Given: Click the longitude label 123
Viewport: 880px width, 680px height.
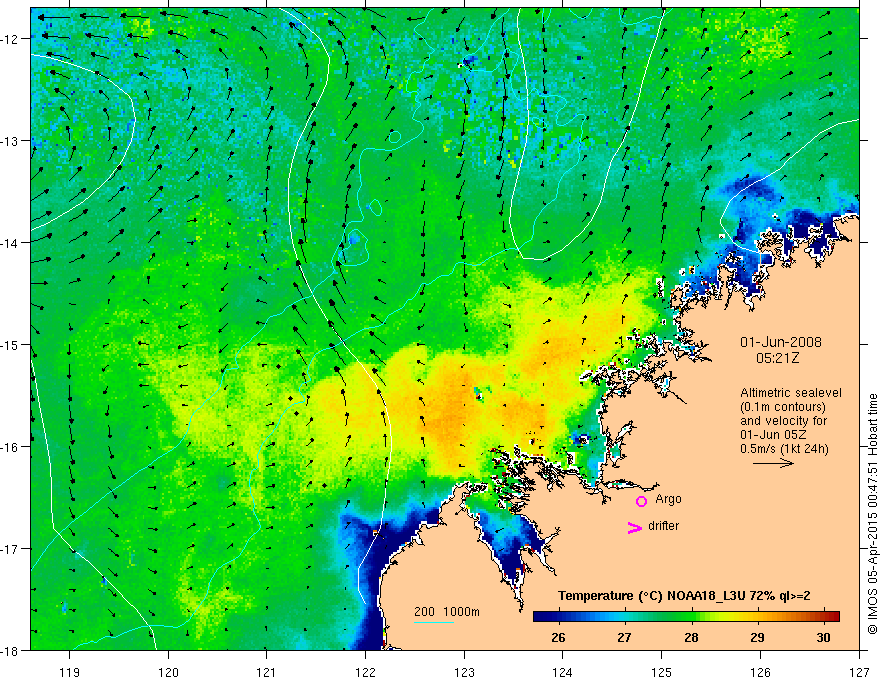Looking at the screenshot, I should coord(465,672).
